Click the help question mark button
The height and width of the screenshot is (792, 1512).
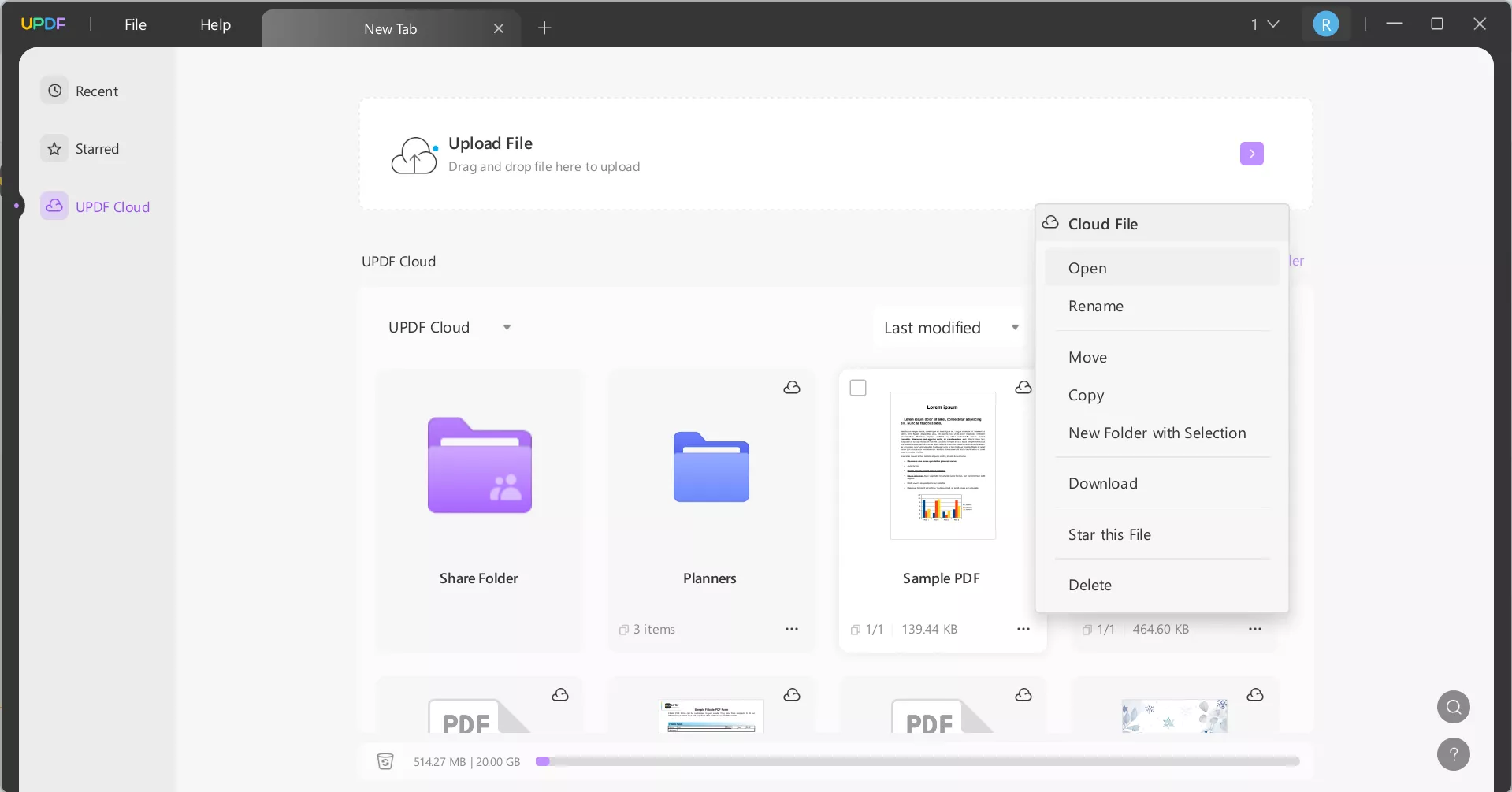(x=1454, y=754)
